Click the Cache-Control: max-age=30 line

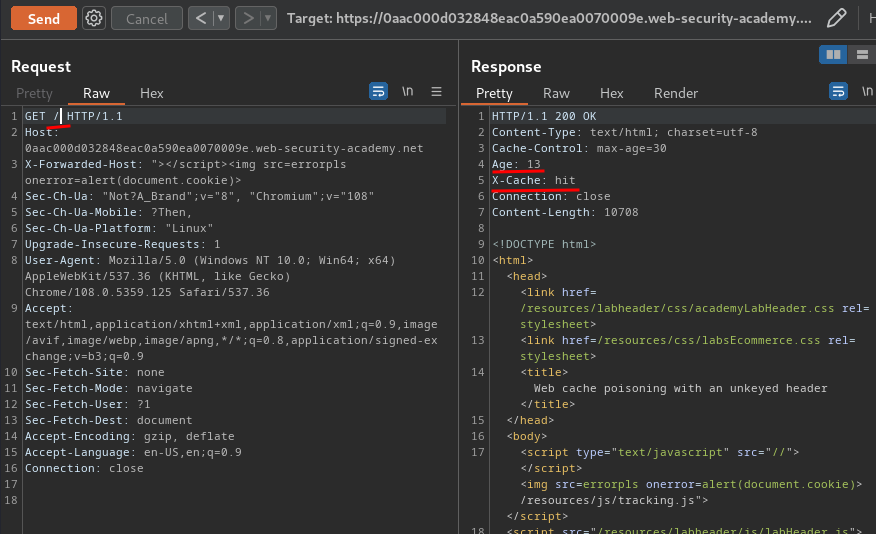579,148
